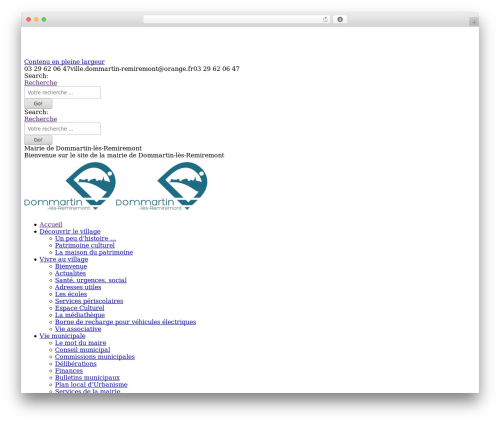The image size is (500, 423).
Task: Open 'Conseil municipal' link
Action: 83,351
